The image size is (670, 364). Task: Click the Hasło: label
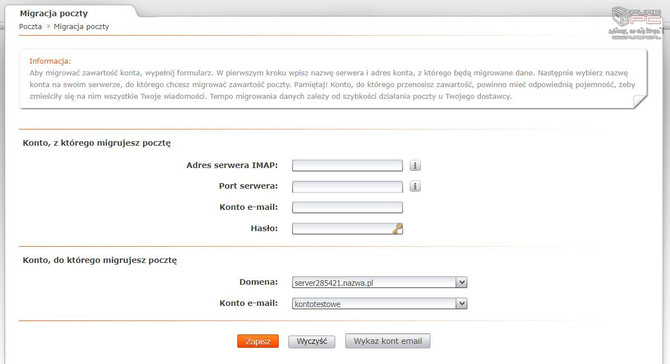264,229
